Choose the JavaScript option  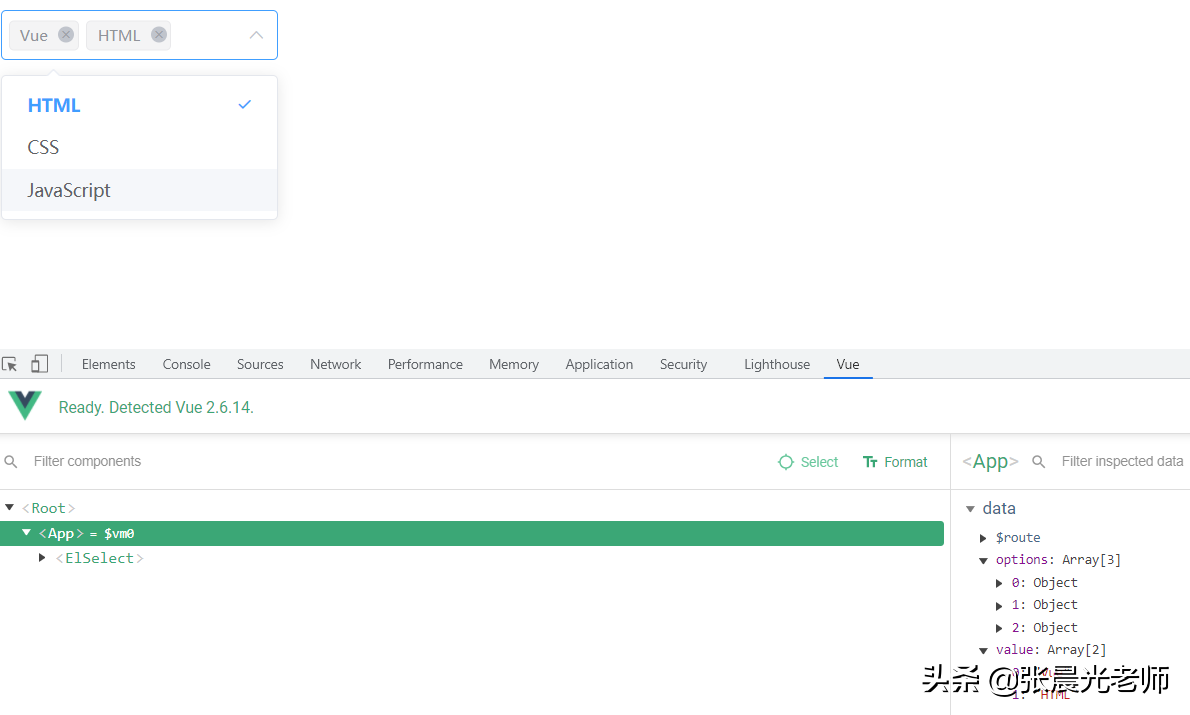point(69,190)
